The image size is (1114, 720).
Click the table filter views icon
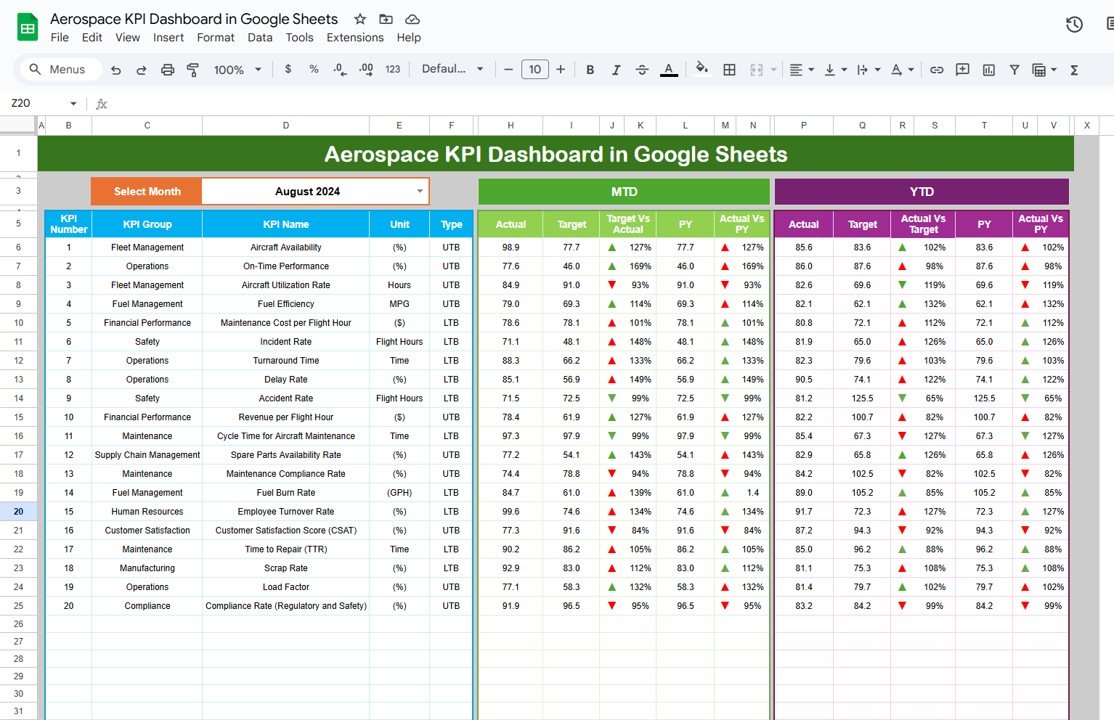coord(1039,70)
